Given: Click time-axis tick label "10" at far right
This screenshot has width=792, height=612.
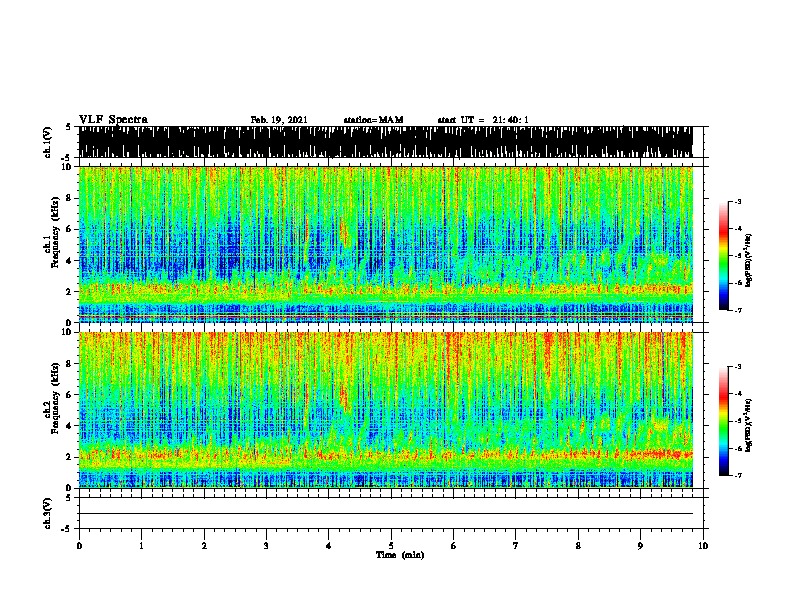Looking at the screenshot, I should coord(703,546).
